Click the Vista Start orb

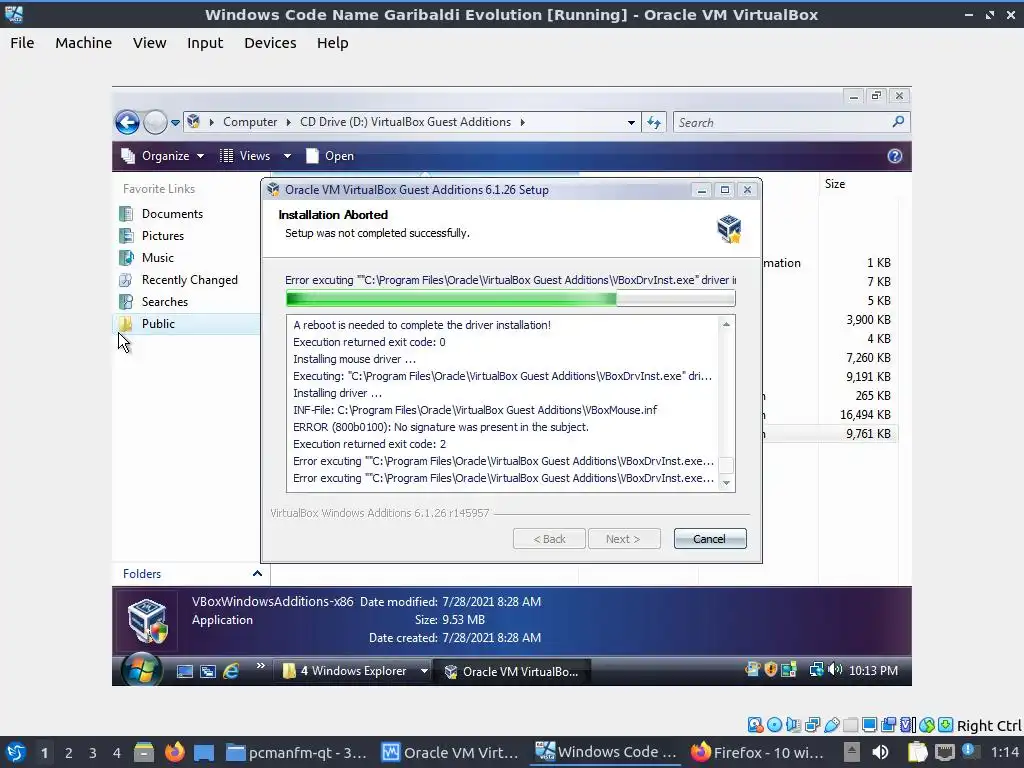(141, 669)
